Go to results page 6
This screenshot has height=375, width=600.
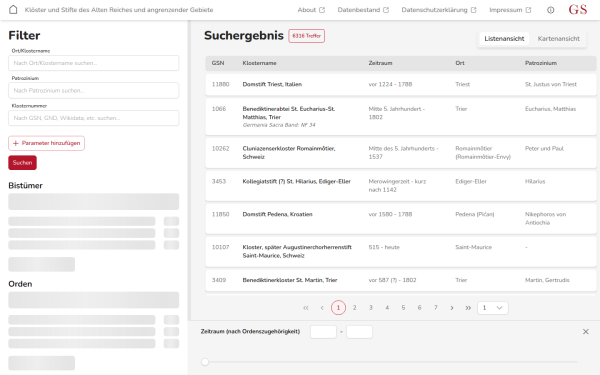[x=419, y=308]
